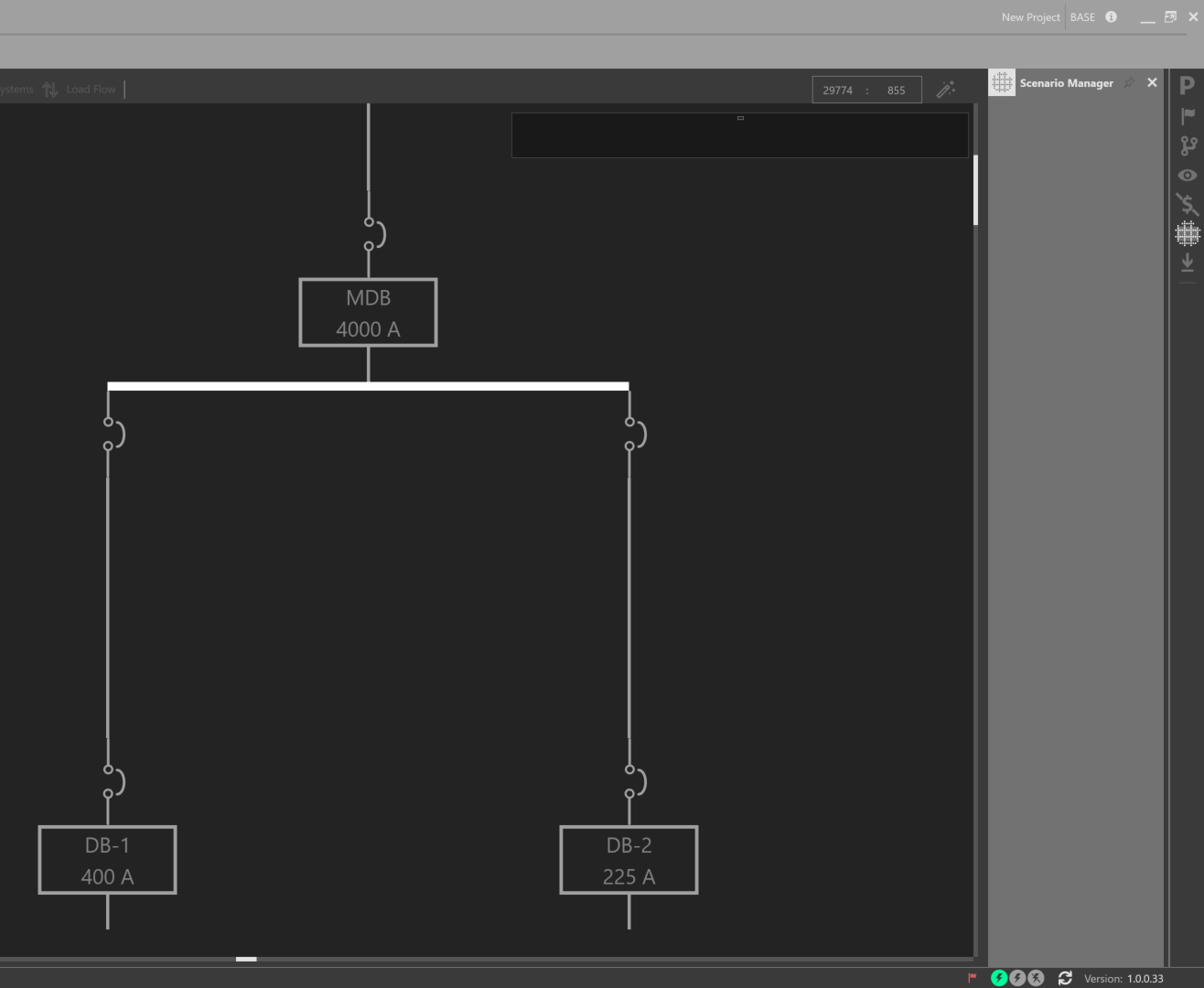
Task: Enable the green lightning calculation toggle
Action: point(999,978)
